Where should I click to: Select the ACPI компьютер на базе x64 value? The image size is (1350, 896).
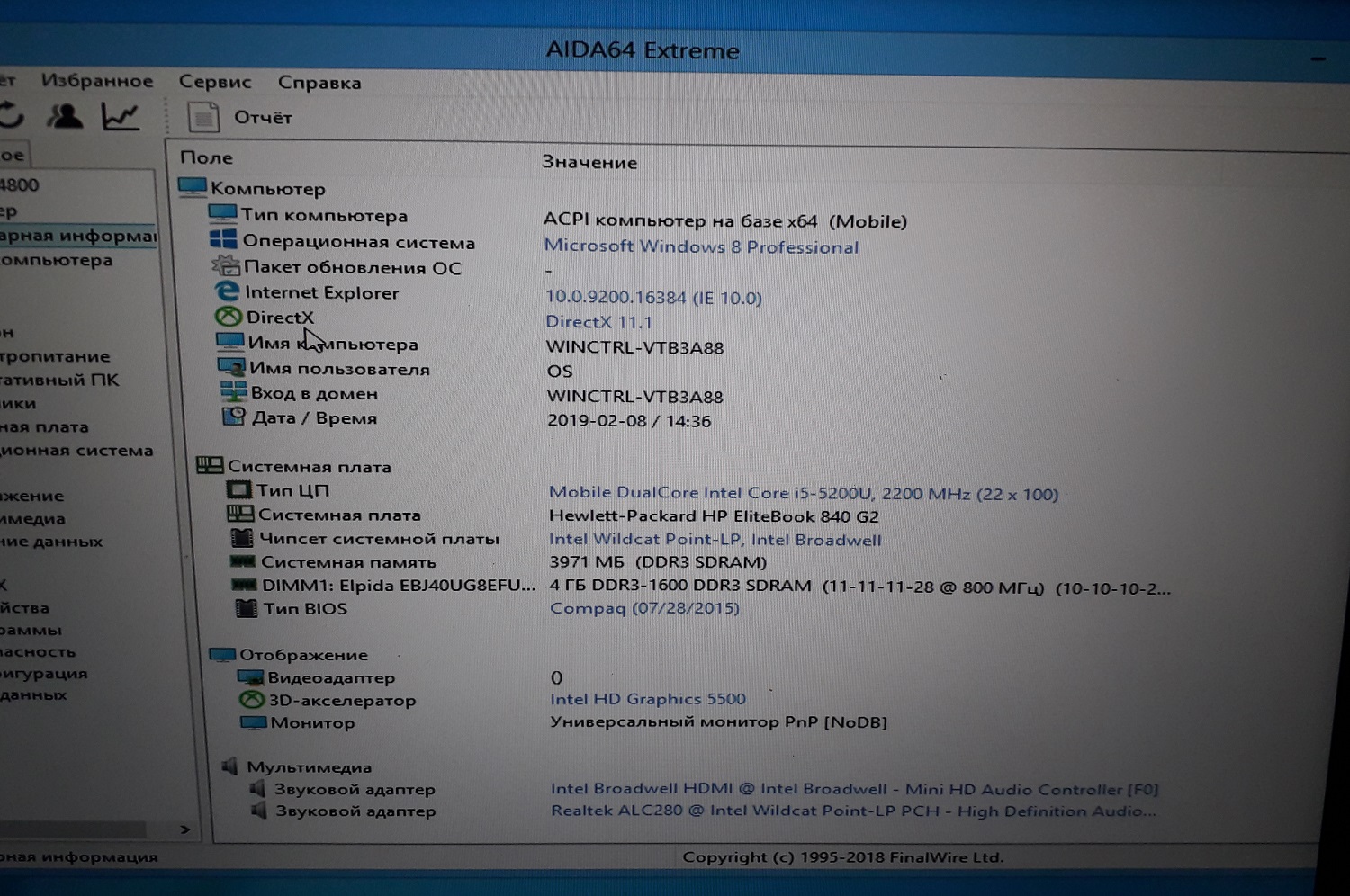coord(725,221)
